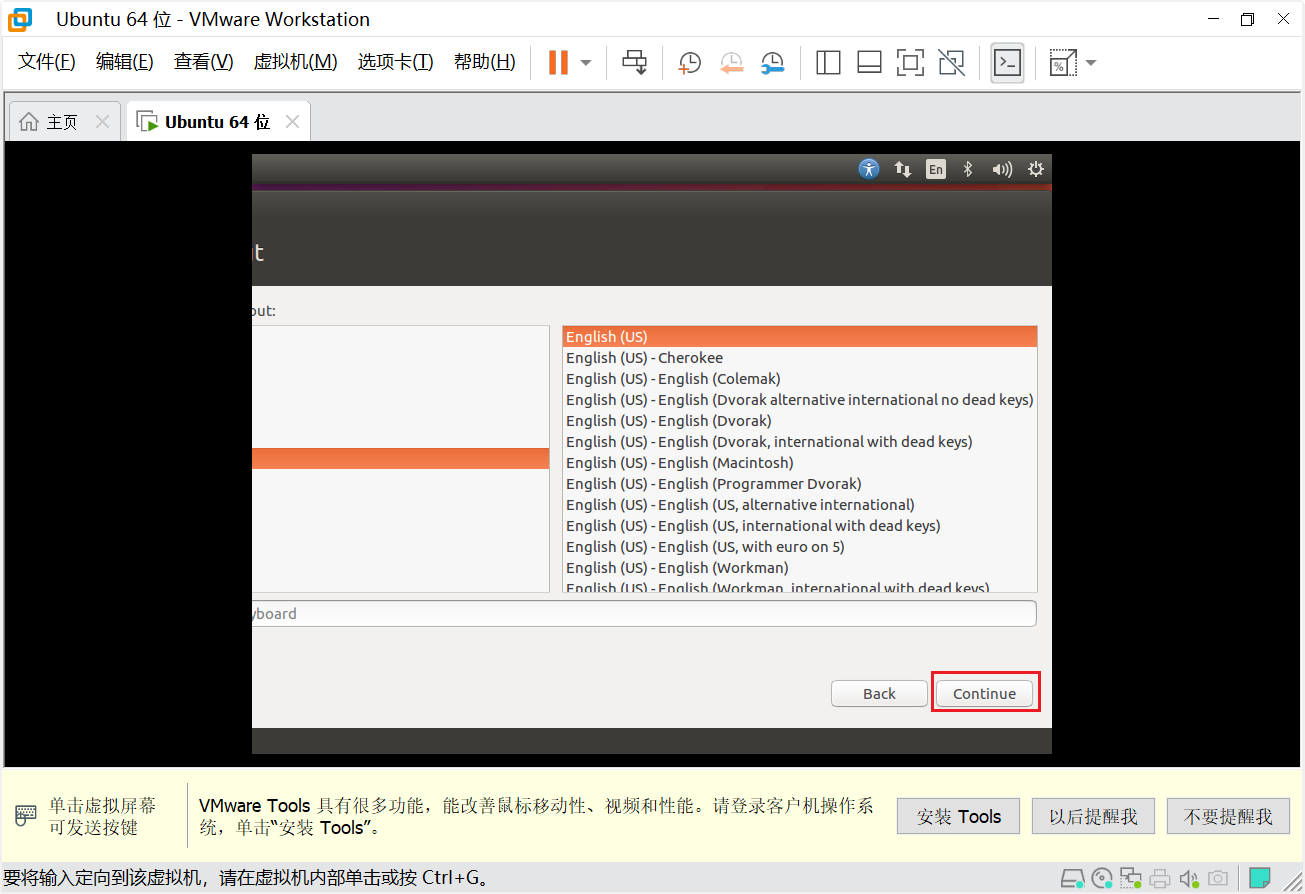Click the Ubuntu accessibility icon in the top panel
Image resolution: width=1305 pixels, height=894 pixels.
click(869, 169)
